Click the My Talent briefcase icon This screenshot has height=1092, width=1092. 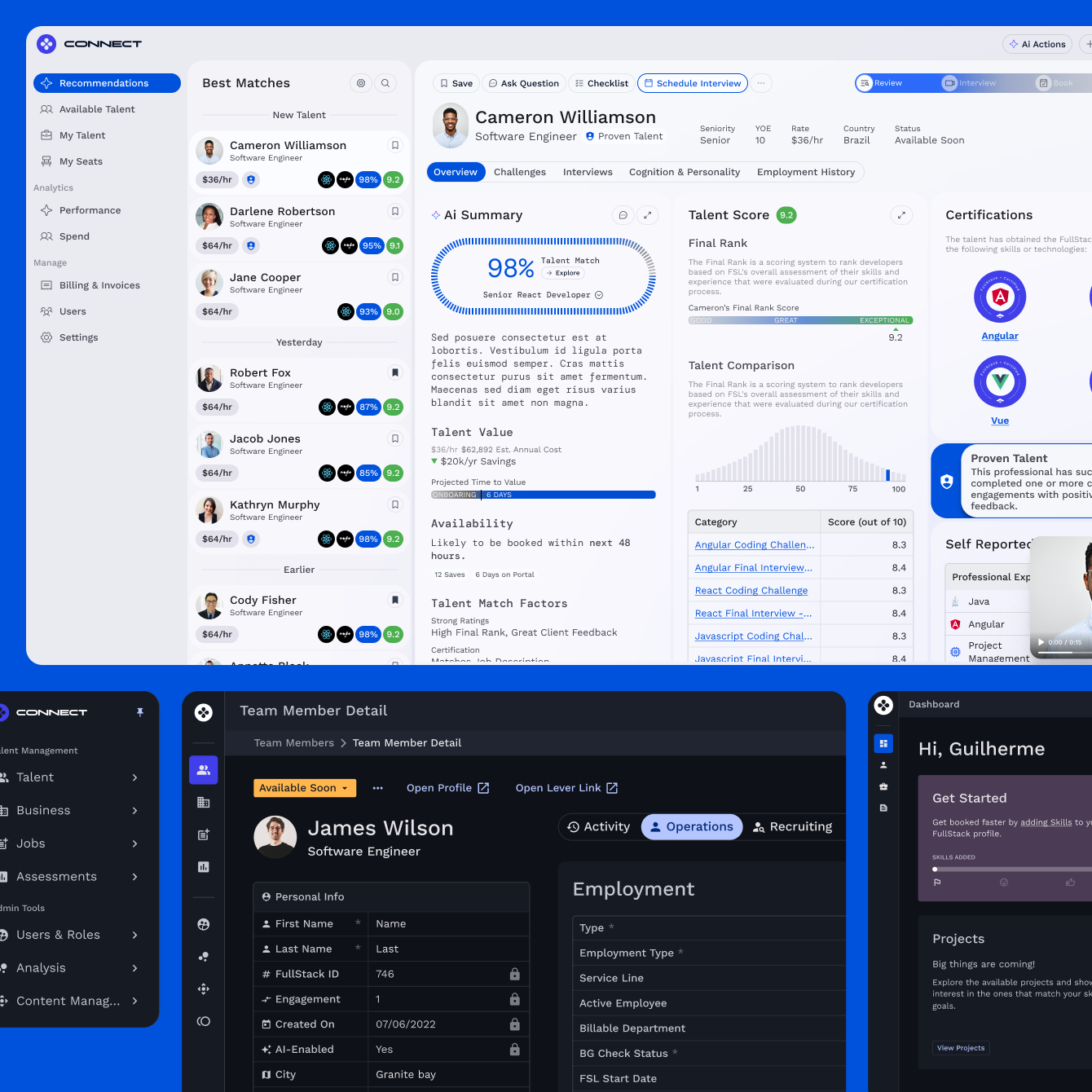(x=46, y=135)
